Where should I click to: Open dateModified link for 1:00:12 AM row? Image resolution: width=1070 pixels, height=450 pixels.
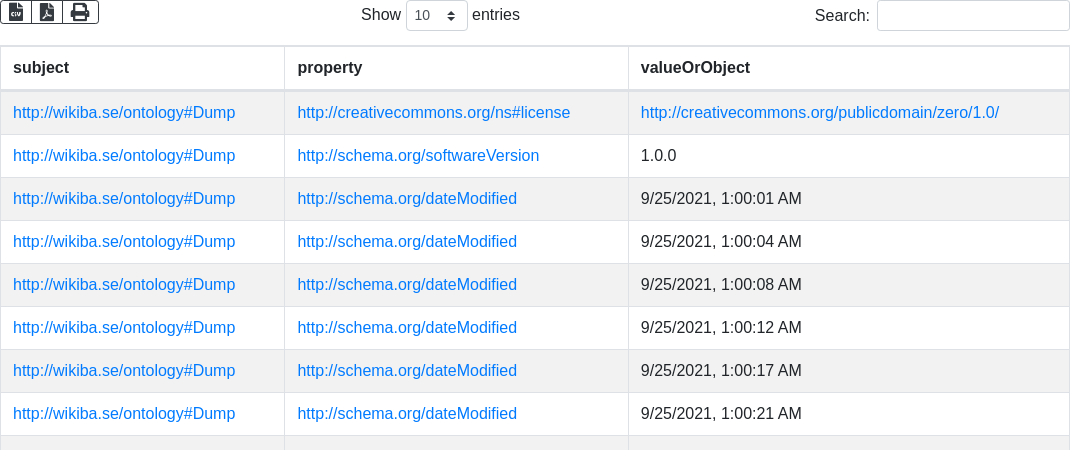[407, 328]
